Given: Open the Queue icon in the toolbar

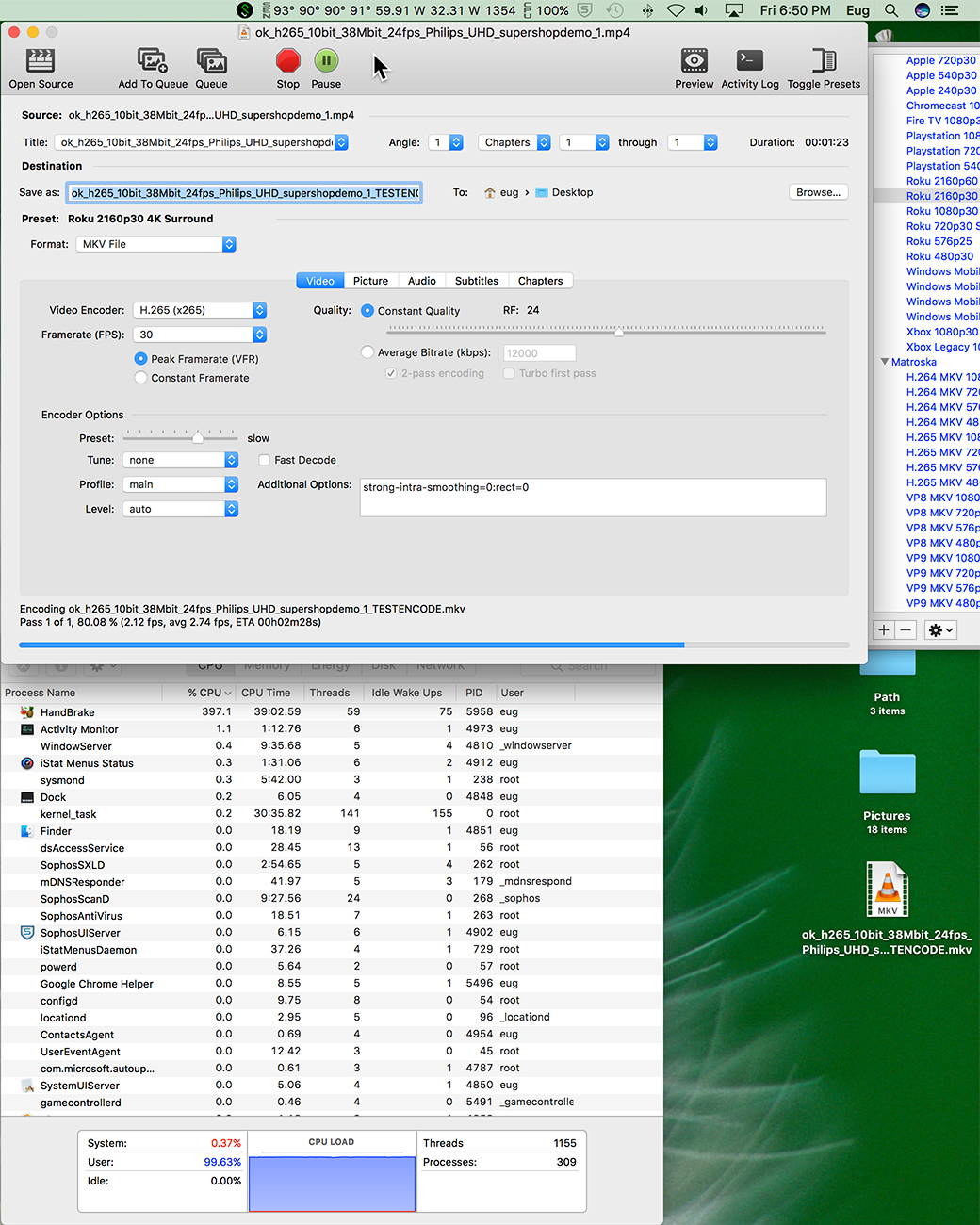Looking at the screenshot, I should [211, 60].
